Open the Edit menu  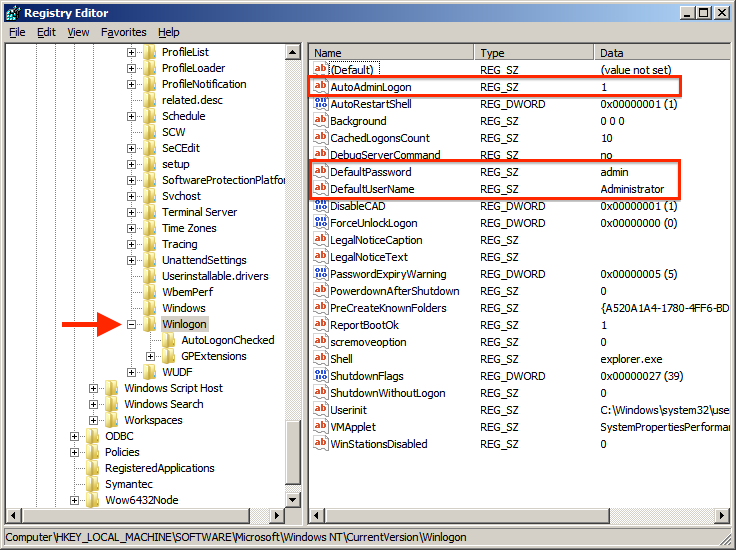tap(46, 32)
